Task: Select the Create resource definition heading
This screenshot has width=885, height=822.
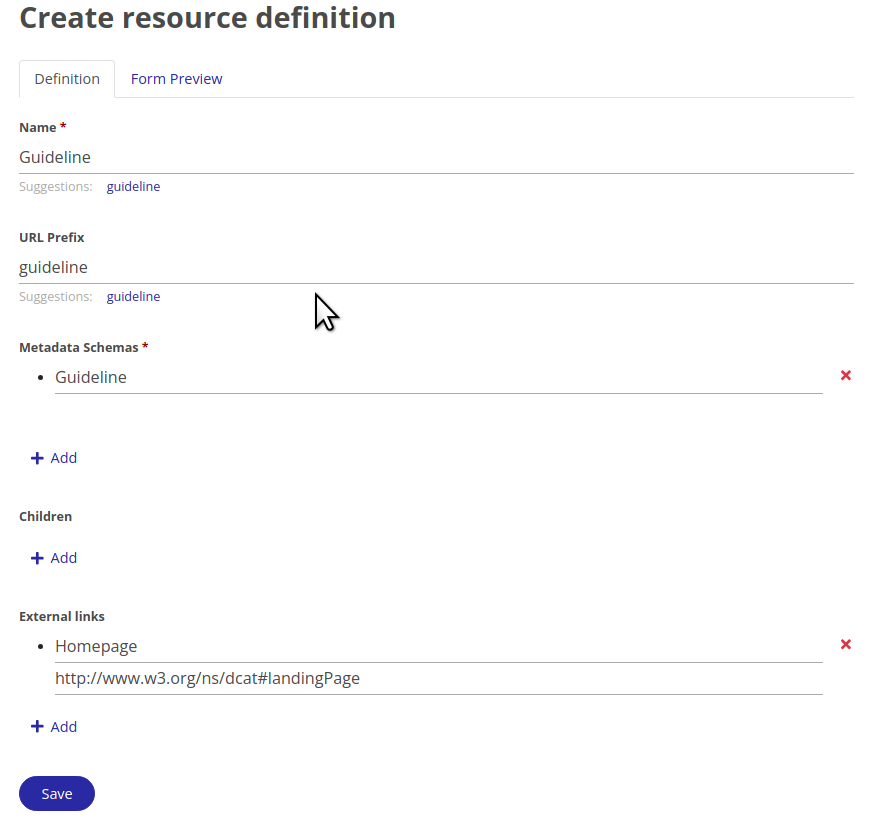Action: click(x=207, y=18)
